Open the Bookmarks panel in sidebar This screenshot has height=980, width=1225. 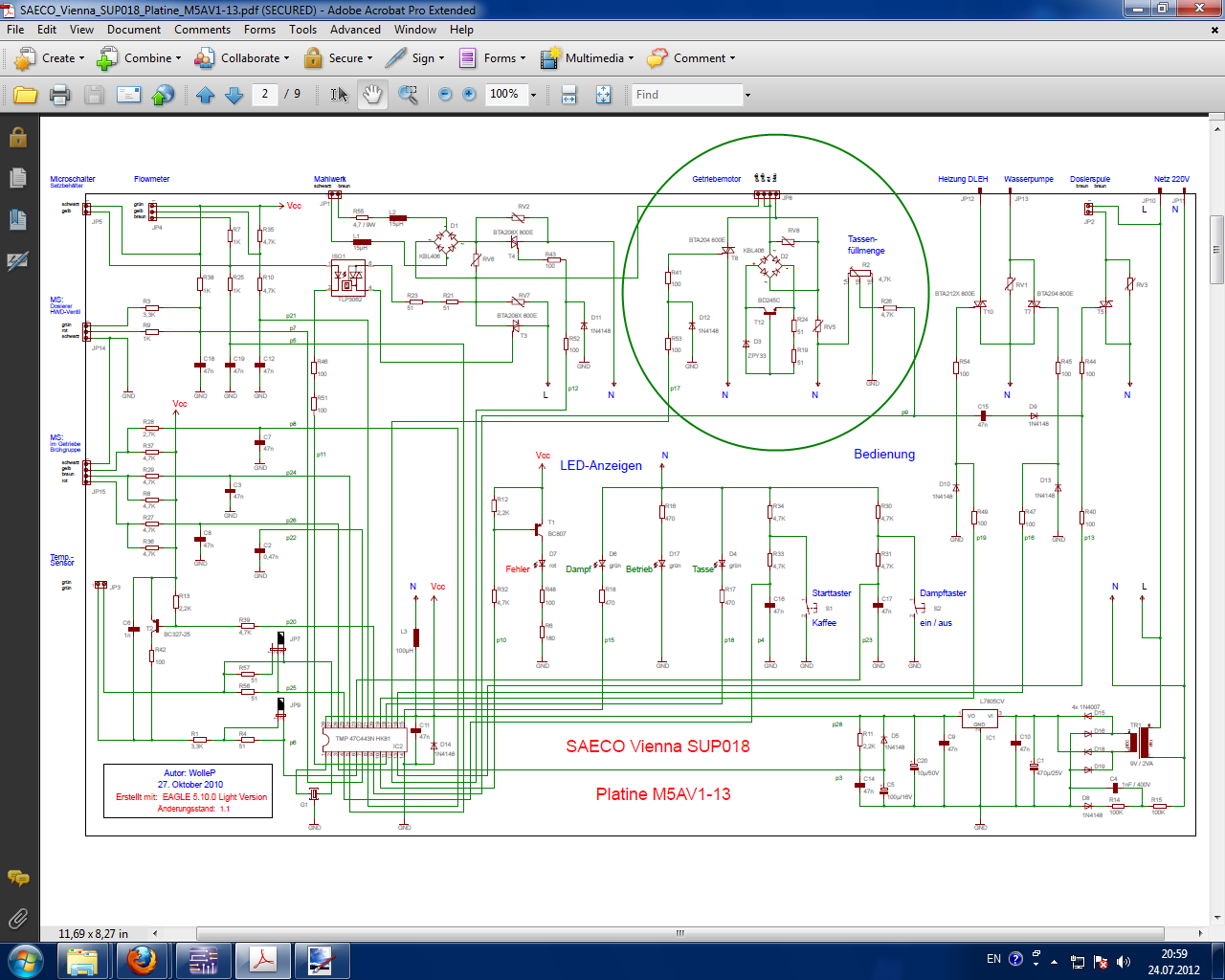pos(18,219)
